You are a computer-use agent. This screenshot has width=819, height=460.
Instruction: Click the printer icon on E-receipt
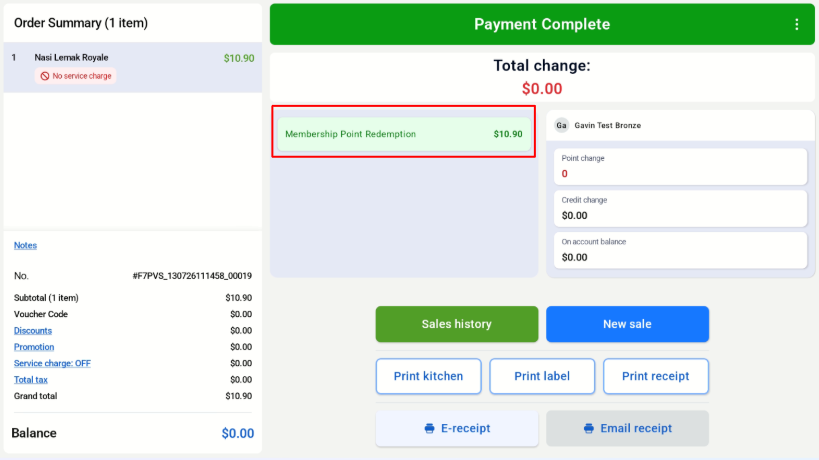coord(429,429)
